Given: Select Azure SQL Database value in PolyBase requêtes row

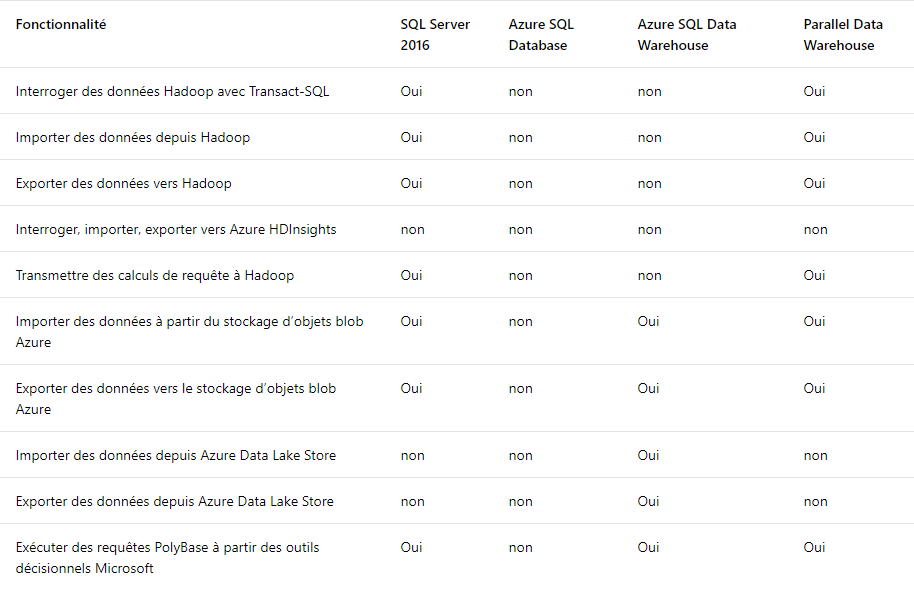Looking at the screenshot, I should click(521, 548).
